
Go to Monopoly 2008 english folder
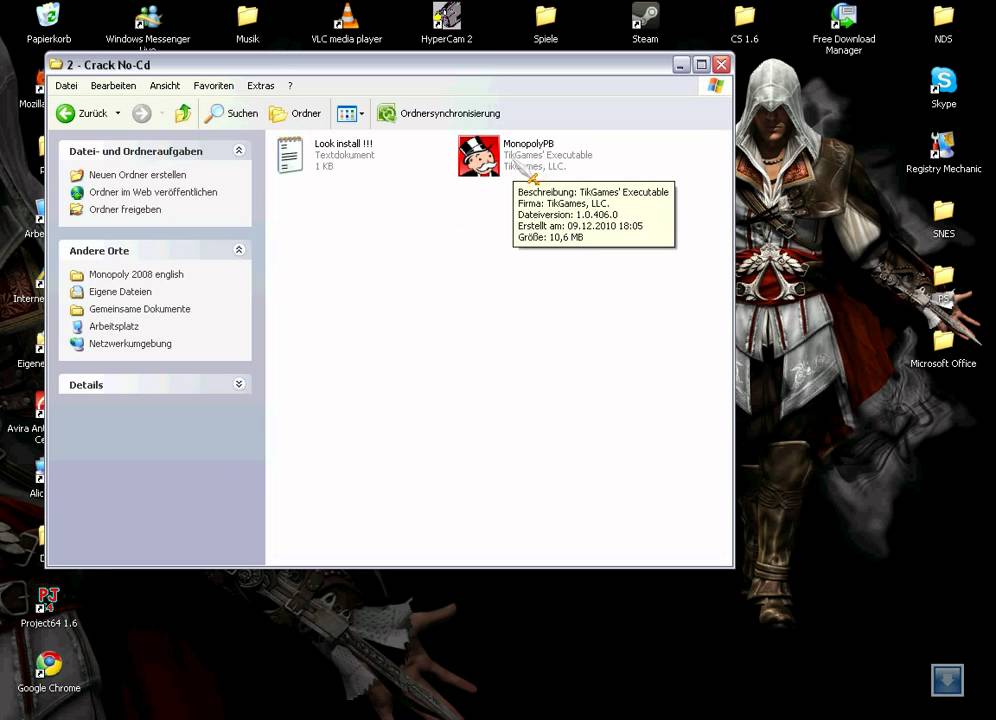point(136,275)
